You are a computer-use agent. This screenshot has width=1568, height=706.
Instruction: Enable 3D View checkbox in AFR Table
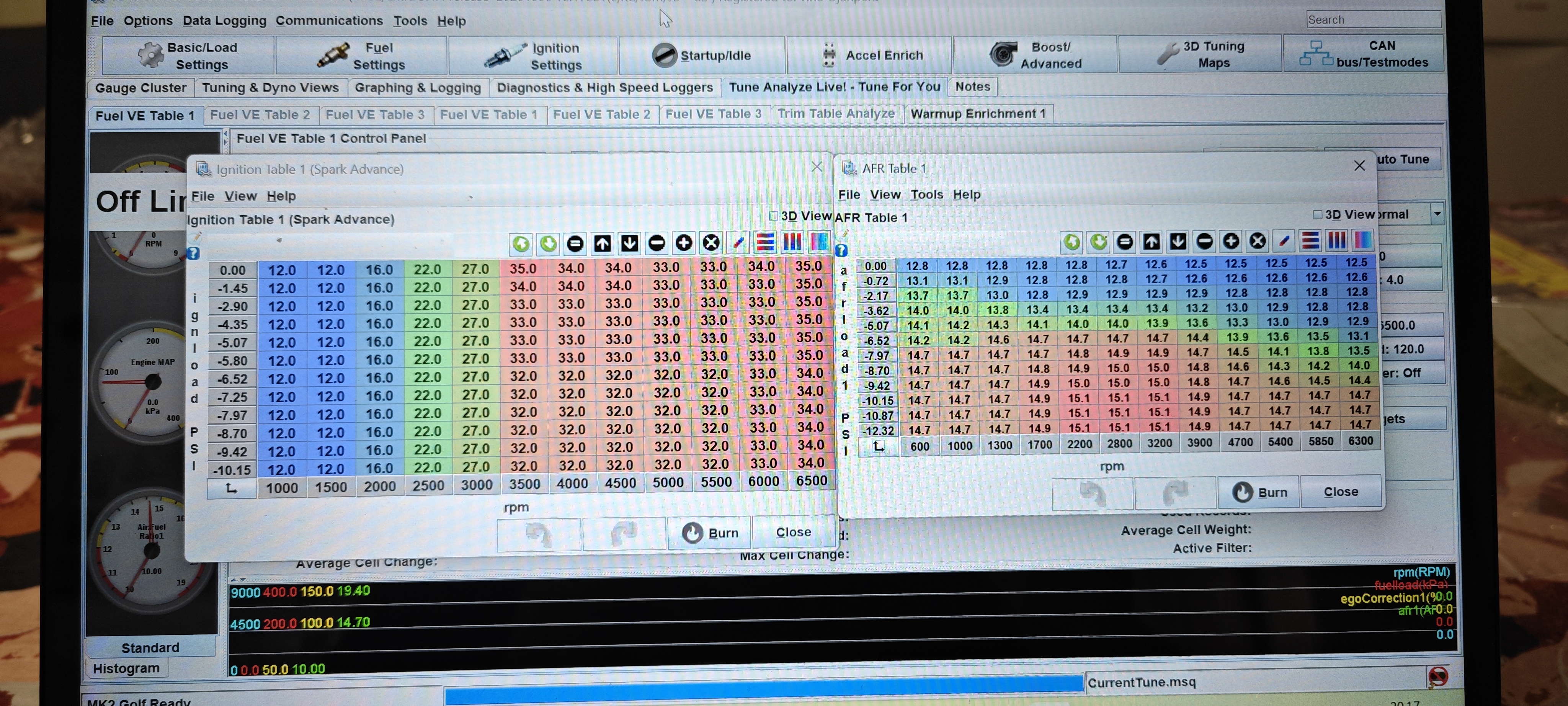(1318, 214)
